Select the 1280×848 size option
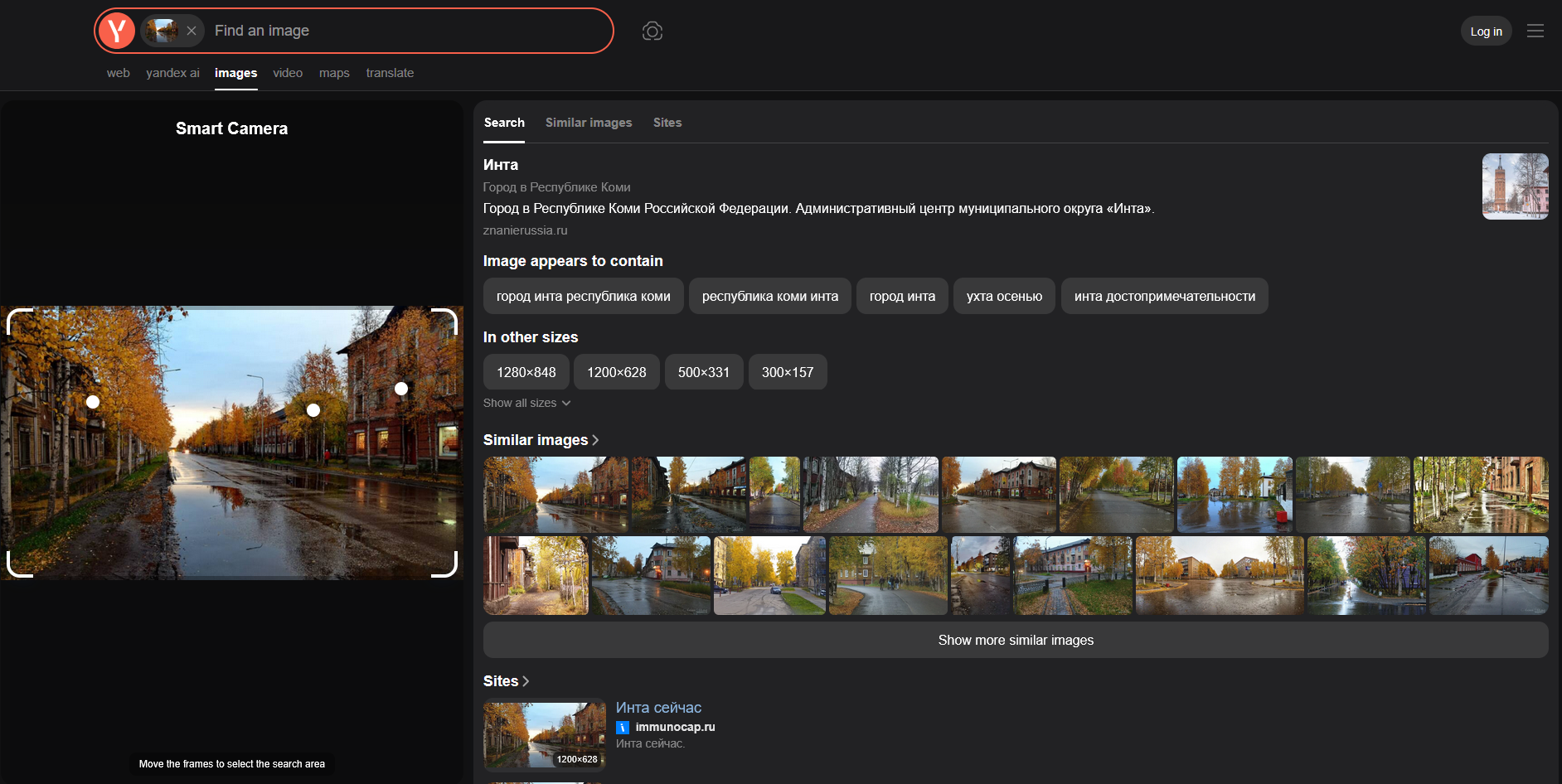 pos(526,372)
